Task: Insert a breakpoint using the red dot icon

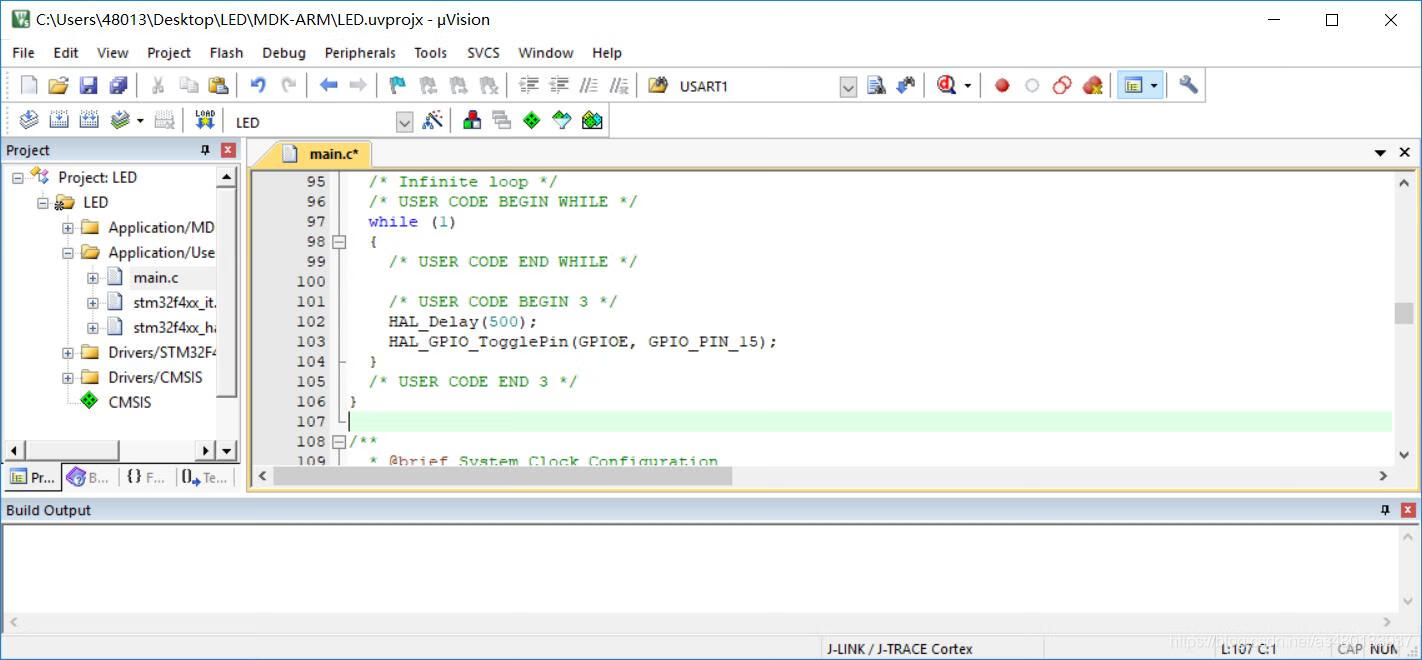Action: [1002, 86]
